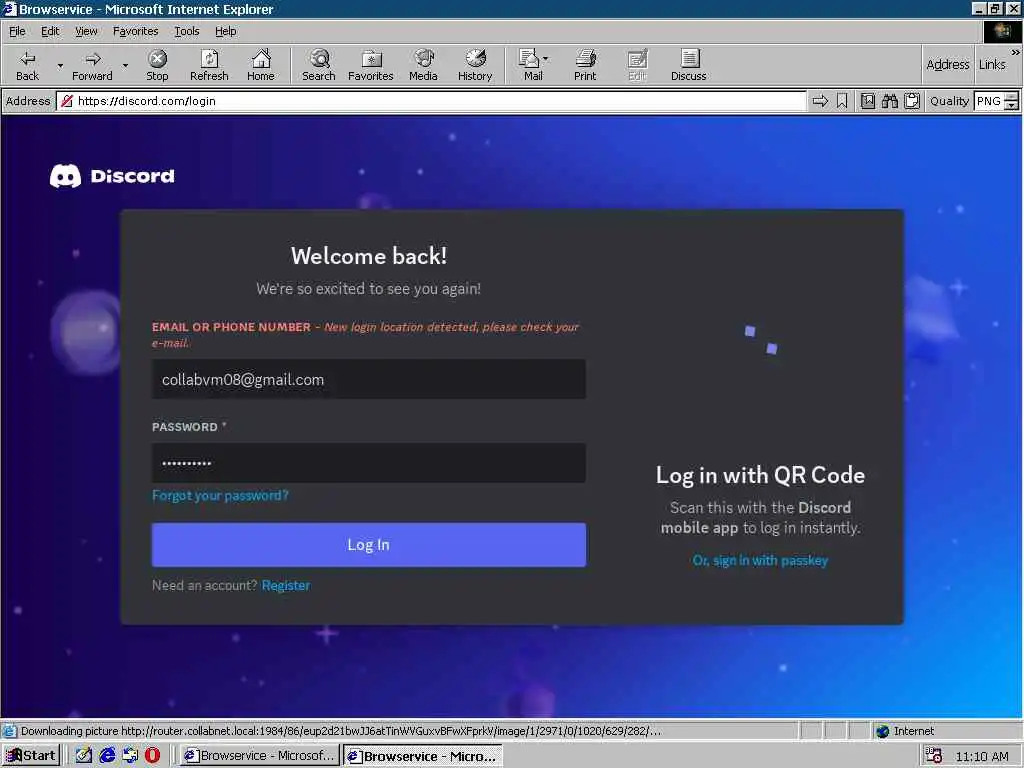Viewport: 1024px width, 768px height.
Task: Launch Opera from quick launch
Action: pyautogui.click(x=152, y=756)
